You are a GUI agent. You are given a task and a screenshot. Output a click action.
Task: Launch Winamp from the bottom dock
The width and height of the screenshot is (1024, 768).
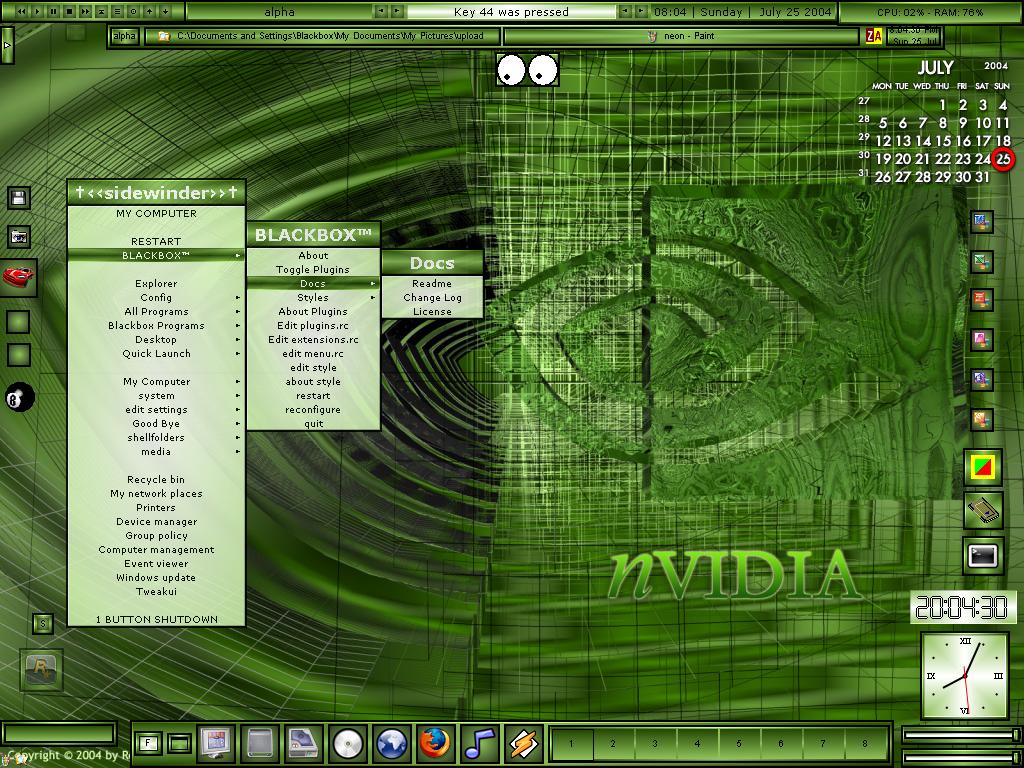click(524, 743)
